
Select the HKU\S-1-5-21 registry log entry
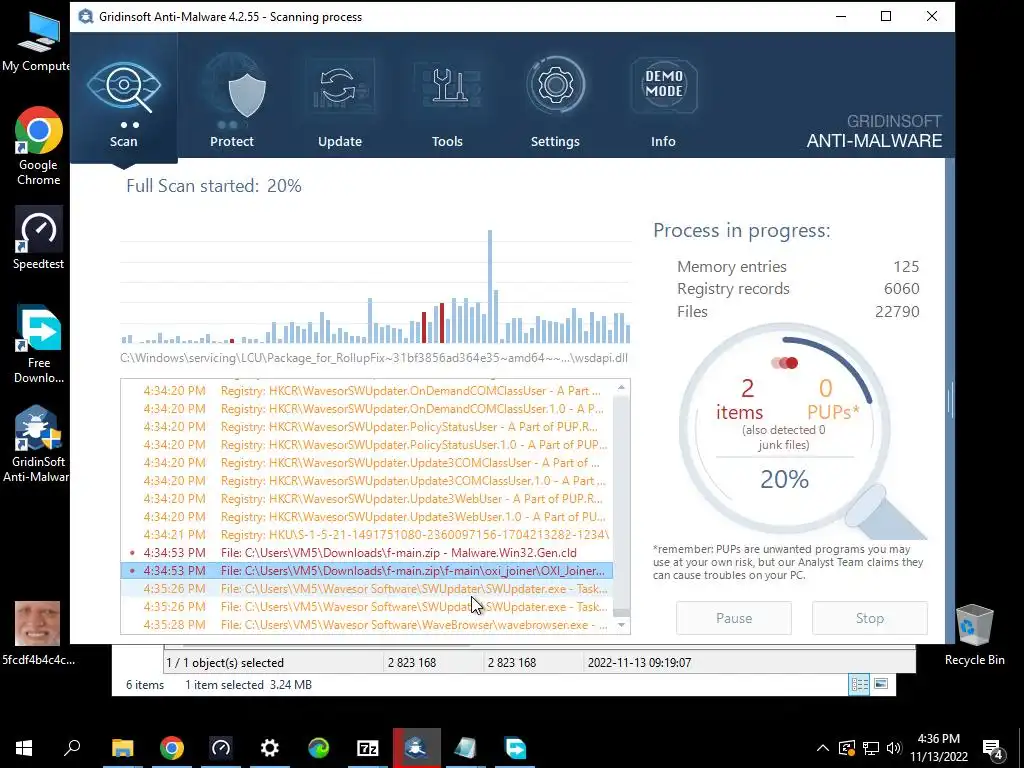click(367, 535)
